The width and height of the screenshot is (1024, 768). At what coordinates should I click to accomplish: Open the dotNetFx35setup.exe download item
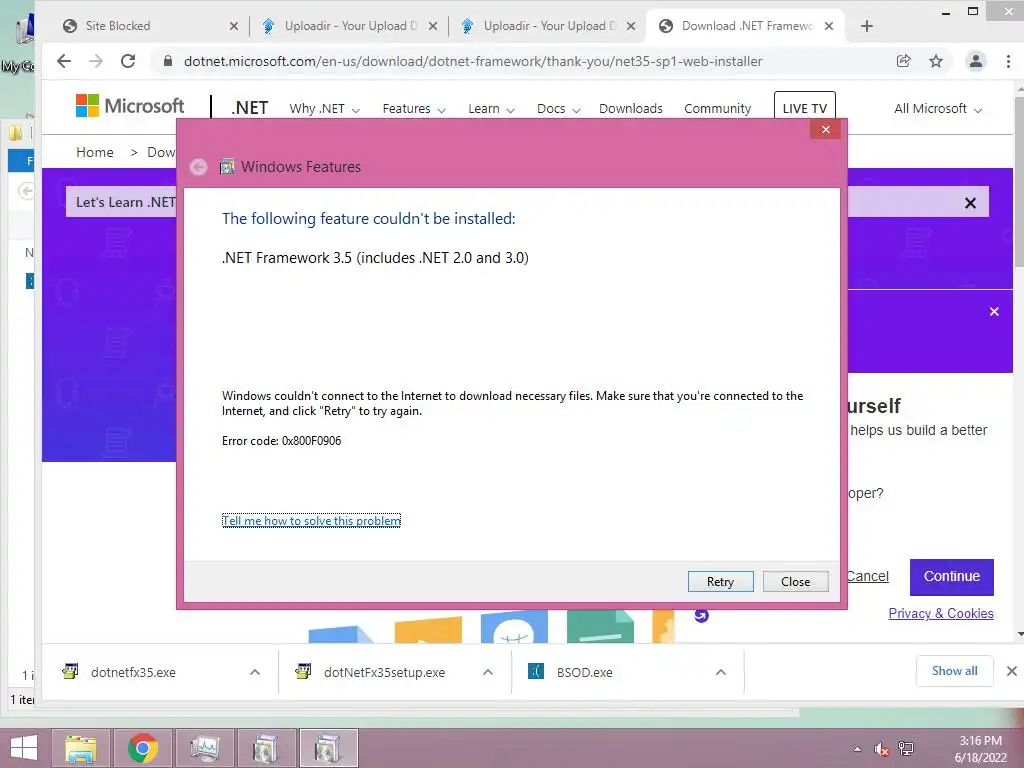394,672
